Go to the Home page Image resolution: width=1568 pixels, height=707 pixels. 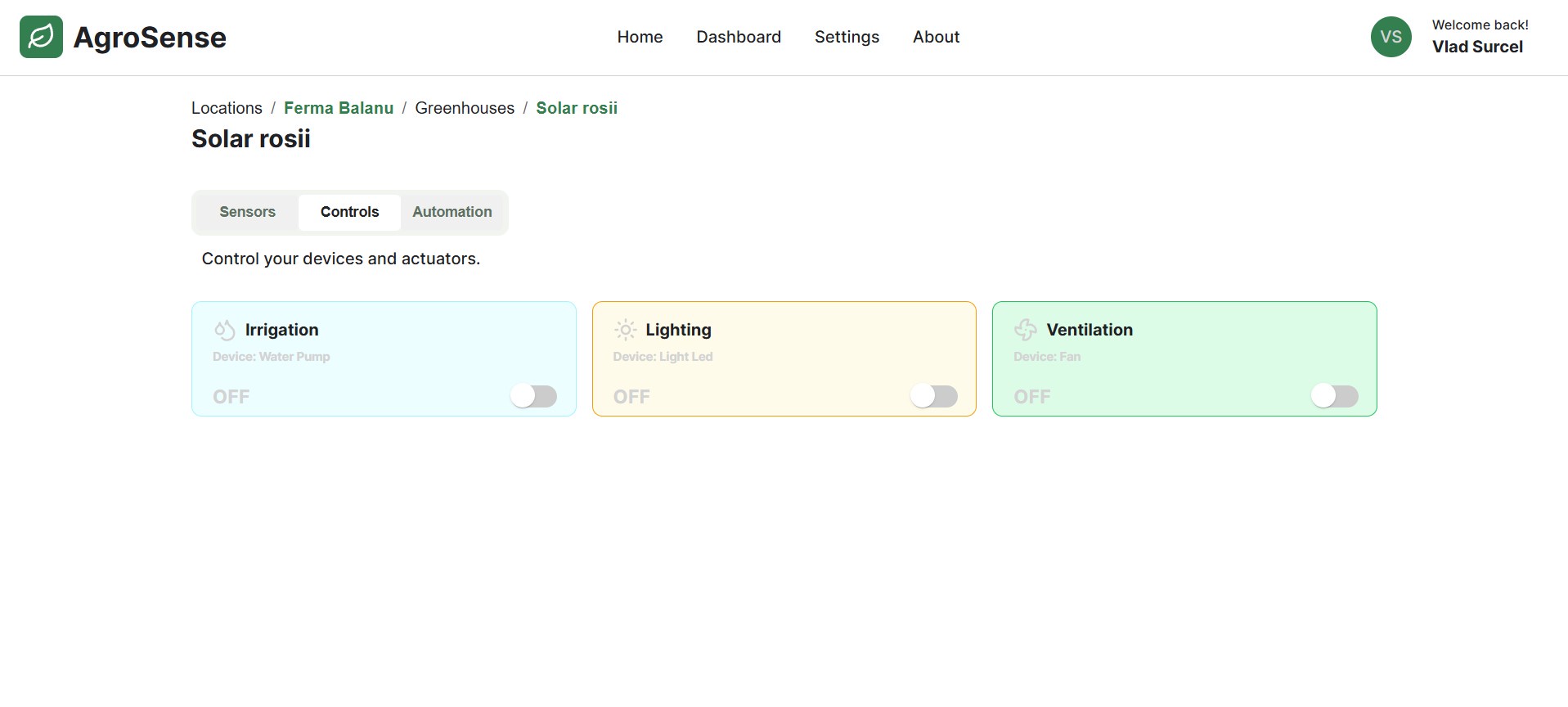[640, 37]
